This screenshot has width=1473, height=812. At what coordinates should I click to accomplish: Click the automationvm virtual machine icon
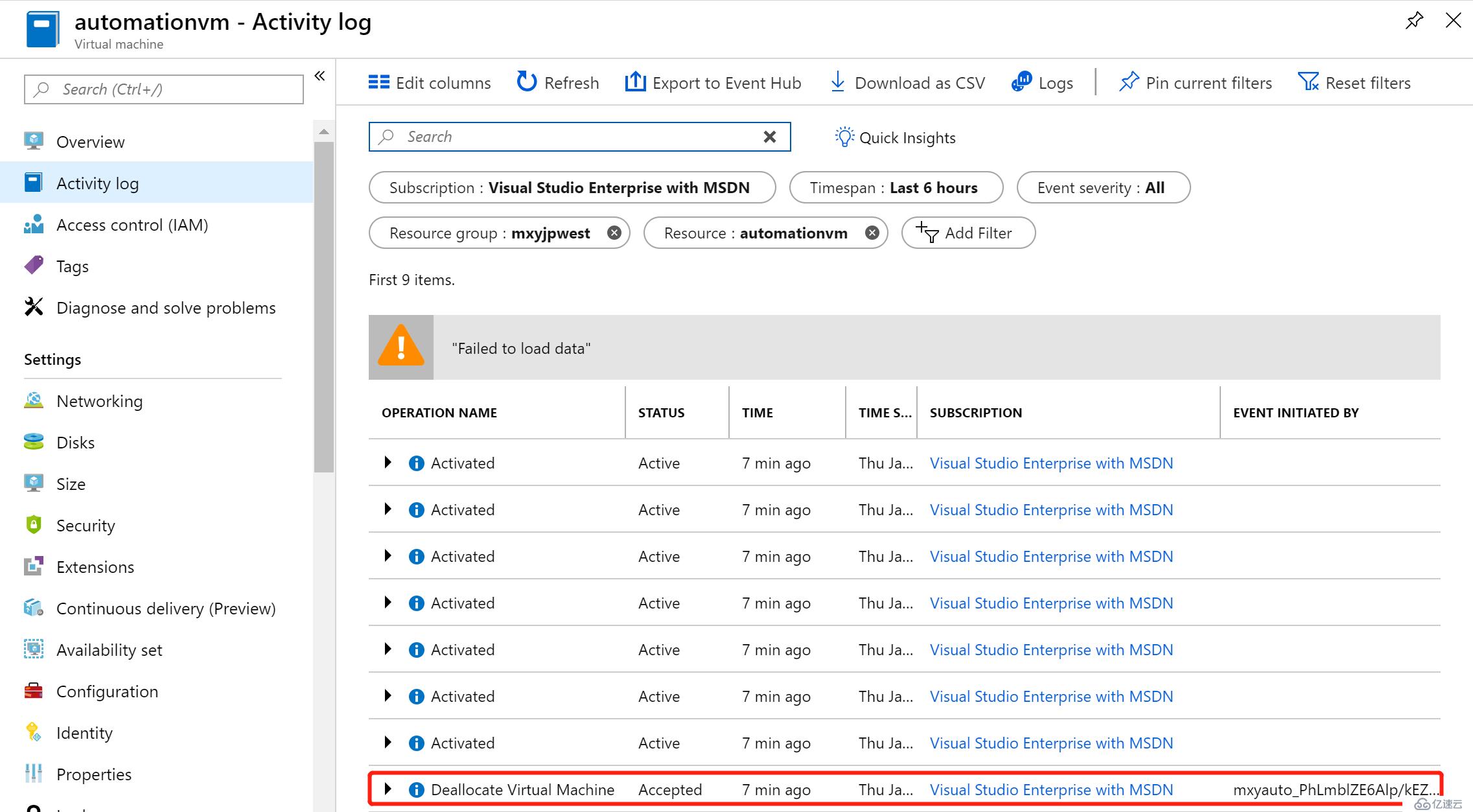[42, 30]
